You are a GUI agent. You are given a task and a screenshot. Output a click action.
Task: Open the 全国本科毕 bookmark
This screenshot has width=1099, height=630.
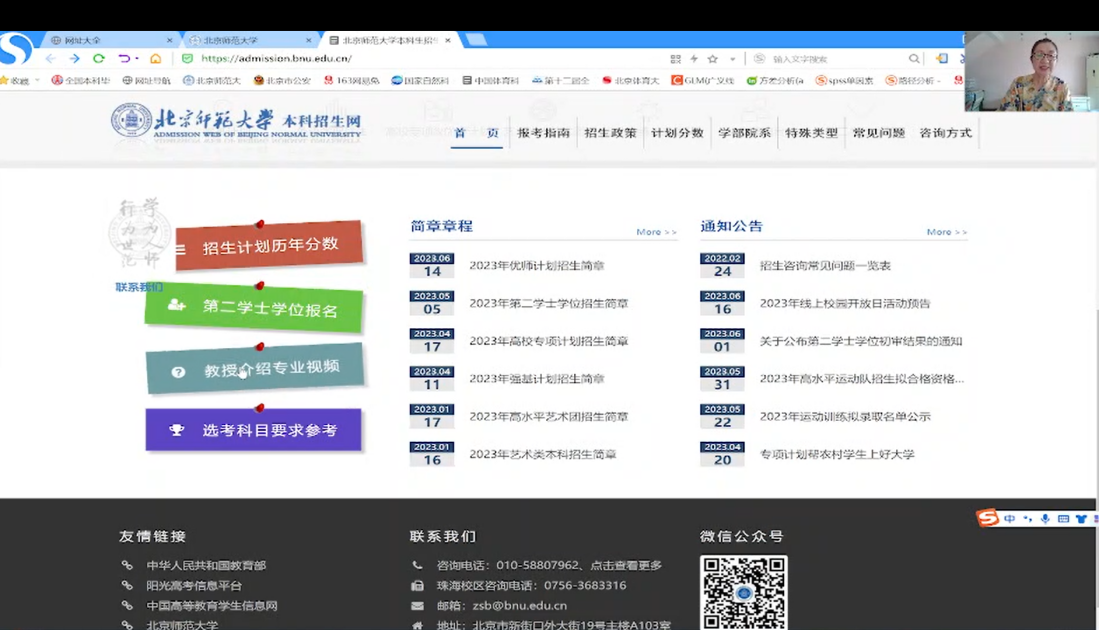[x=81, y=81]
